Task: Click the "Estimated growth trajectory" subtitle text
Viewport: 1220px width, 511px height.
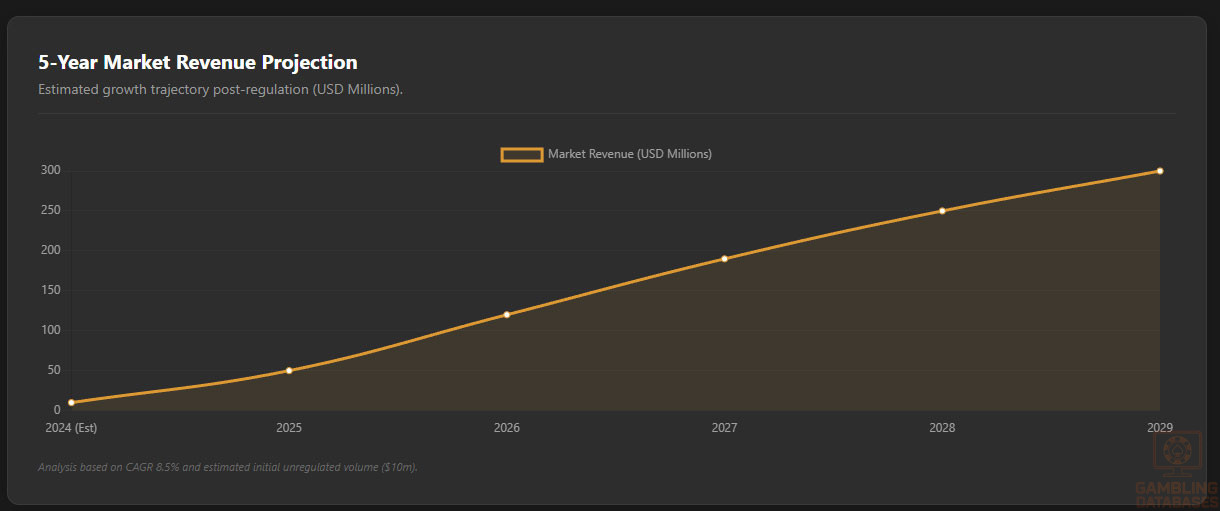Action: point(220,89)
